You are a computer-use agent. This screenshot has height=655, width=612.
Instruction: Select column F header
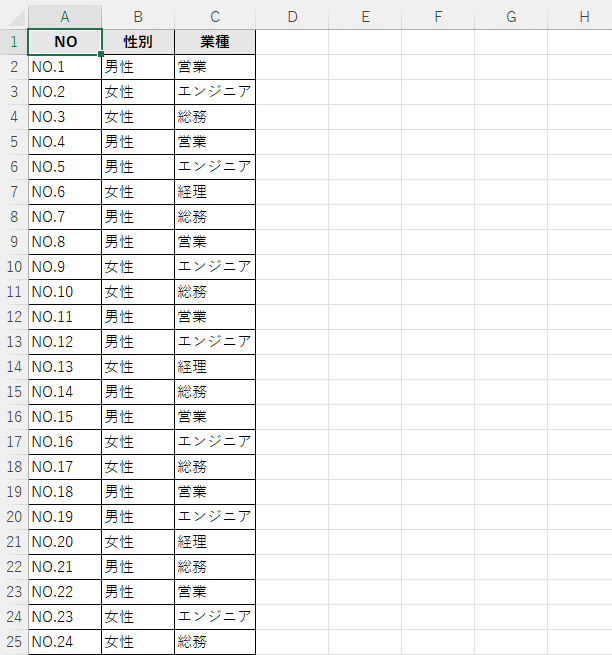pos(438,17)
